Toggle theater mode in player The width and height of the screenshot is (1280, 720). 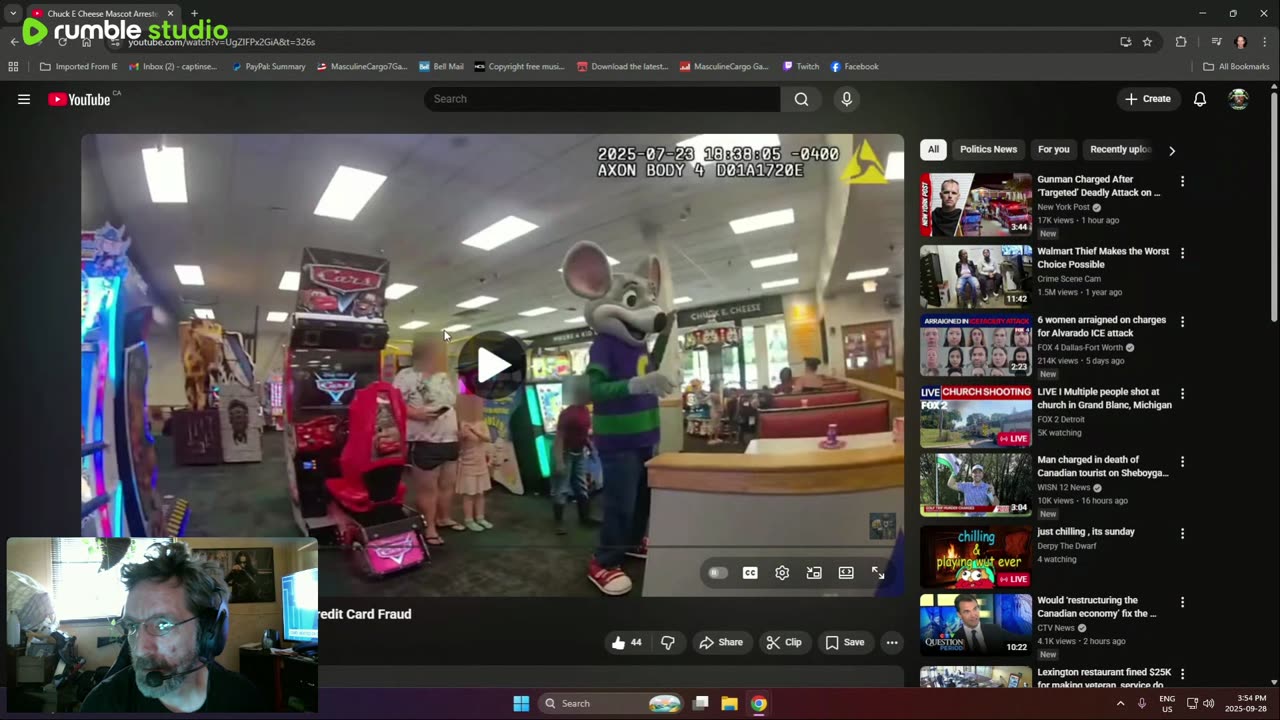pyautogui.click(x=846, y=573)
